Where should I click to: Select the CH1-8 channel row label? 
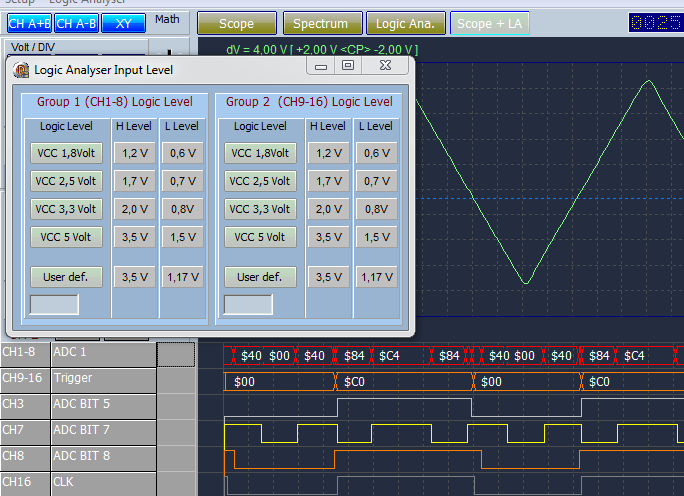pos(25,354)
